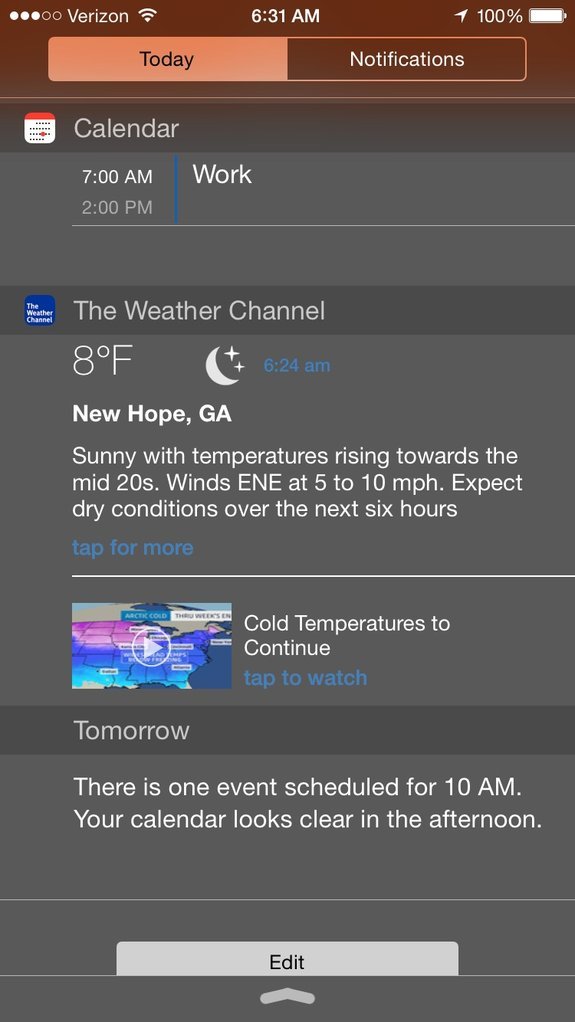This screenshot has height=1022, width=575.
Task: Tap the 8°F temperature reading
Action: 102,362
